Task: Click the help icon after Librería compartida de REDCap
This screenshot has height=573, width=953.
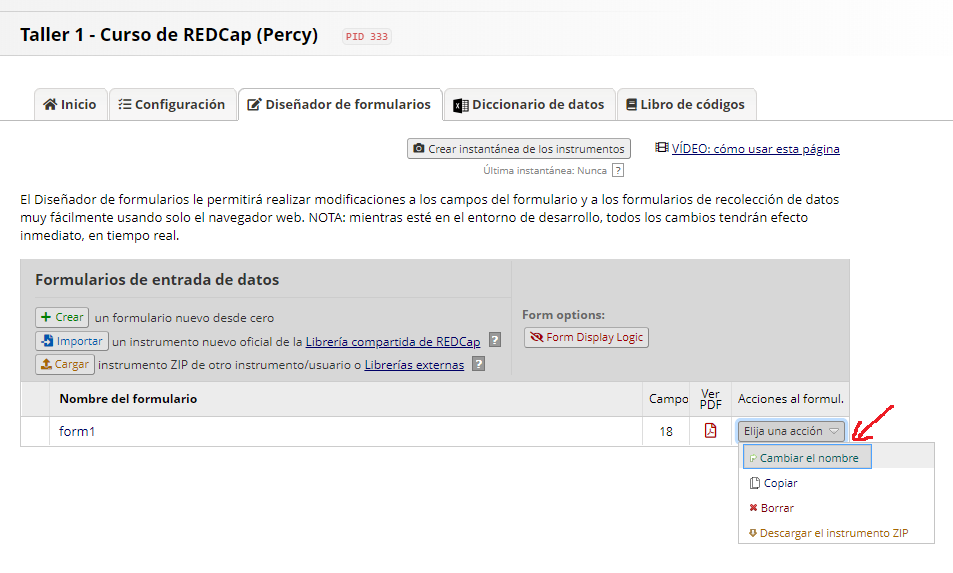Action: [x=495, y=340]
